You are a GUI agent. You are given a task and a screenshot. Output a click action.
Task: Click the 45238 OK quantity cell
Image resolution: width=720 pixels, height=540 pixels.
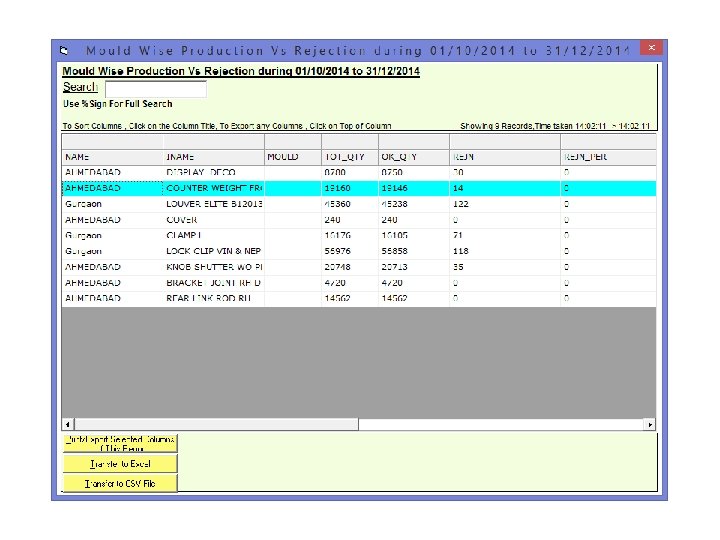click(x=414, y=204)
